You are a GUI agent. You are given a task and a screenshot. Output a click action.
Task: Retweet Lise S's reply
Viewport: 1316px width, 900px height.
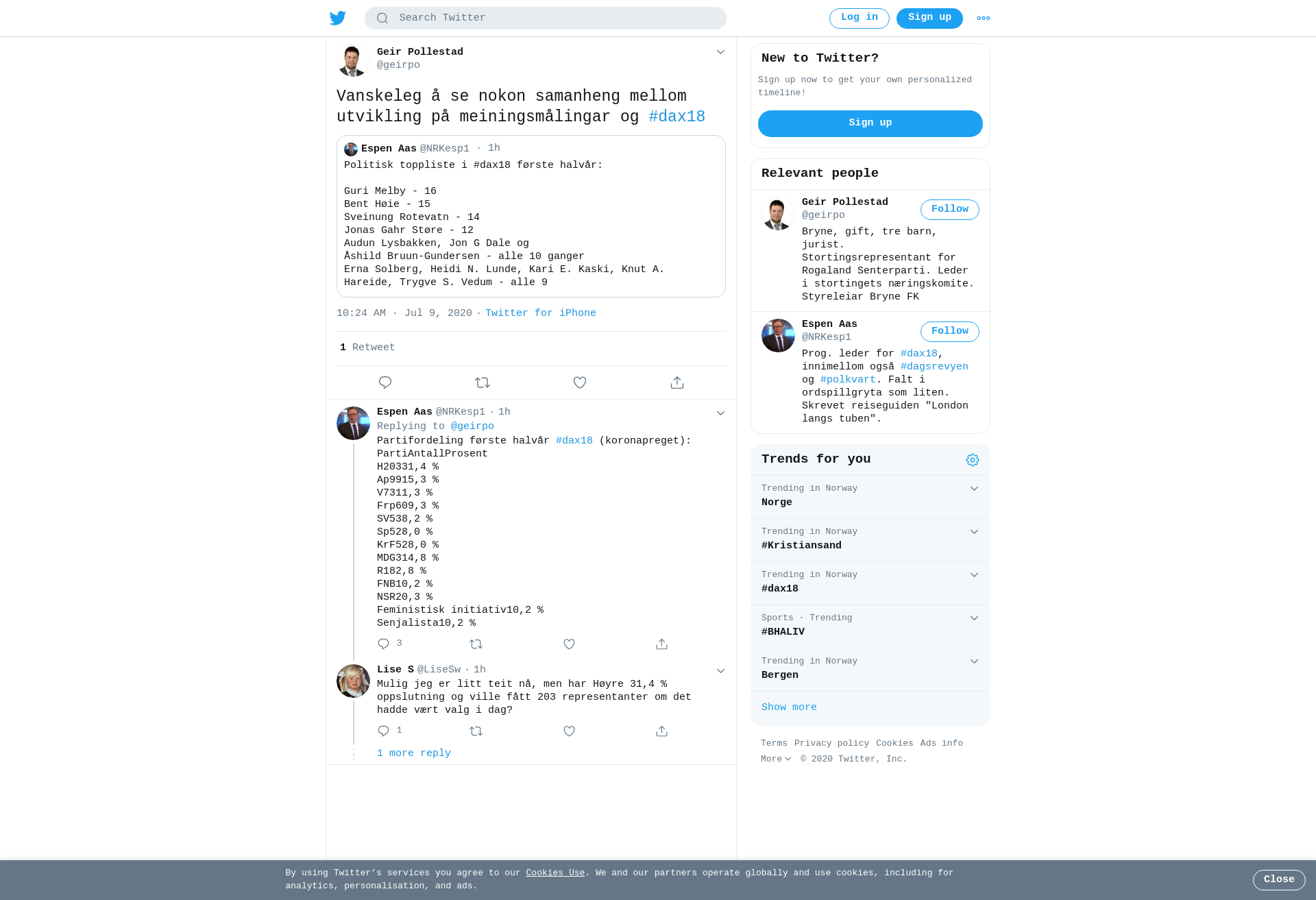(x=476, y=731)
